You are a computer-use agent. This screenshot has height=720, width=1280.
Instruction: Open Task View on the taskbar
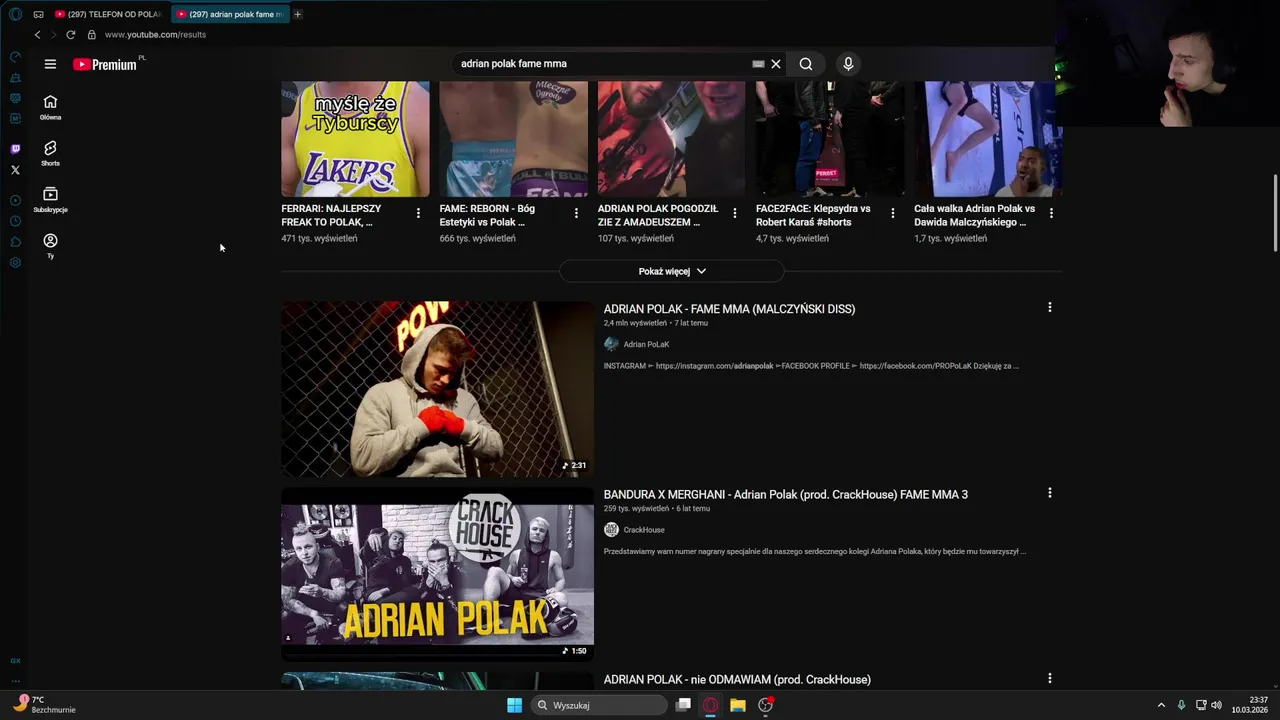tap(683, 705)
